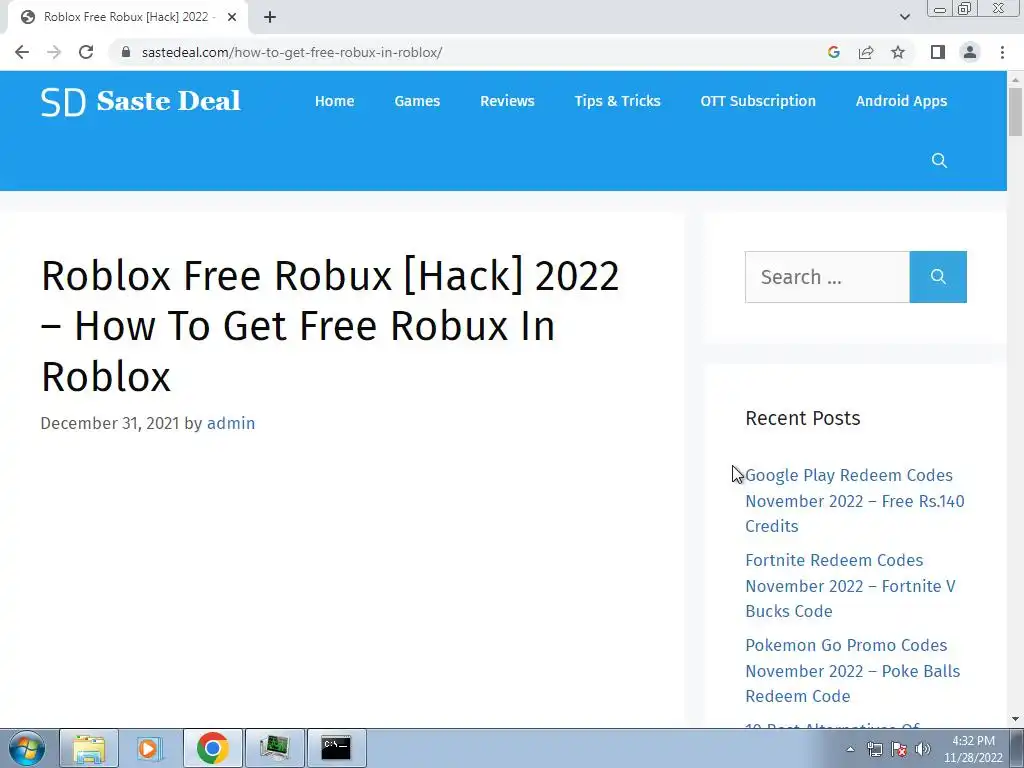Submit search with blue magnifier button

click(938, 277)
